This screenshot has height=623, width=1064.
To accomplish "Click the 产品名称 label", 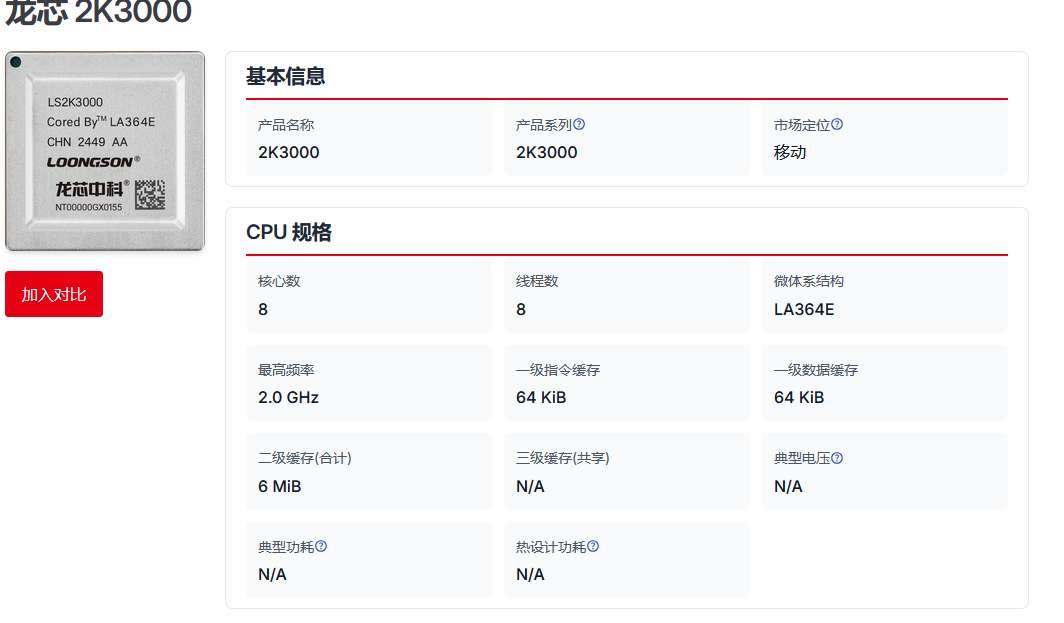I will pos(286,125).
